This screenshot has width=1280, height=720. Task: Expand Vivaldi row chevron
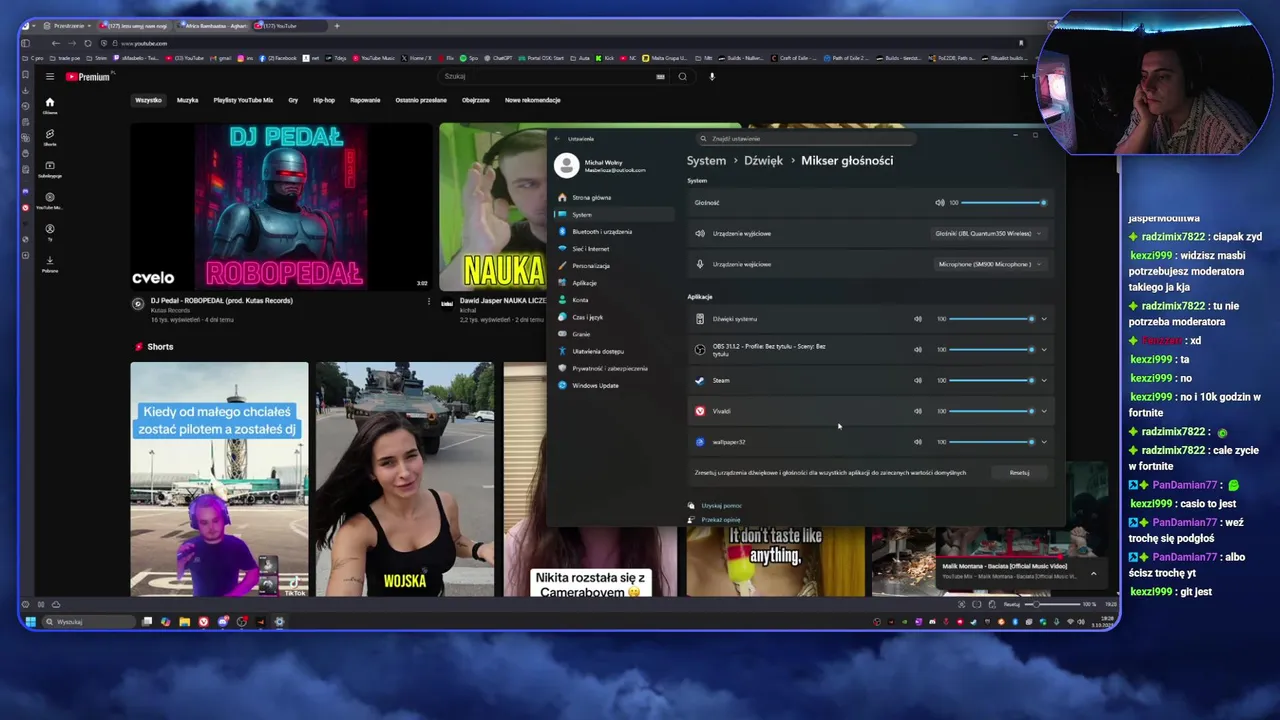(x=1044, y=411)
